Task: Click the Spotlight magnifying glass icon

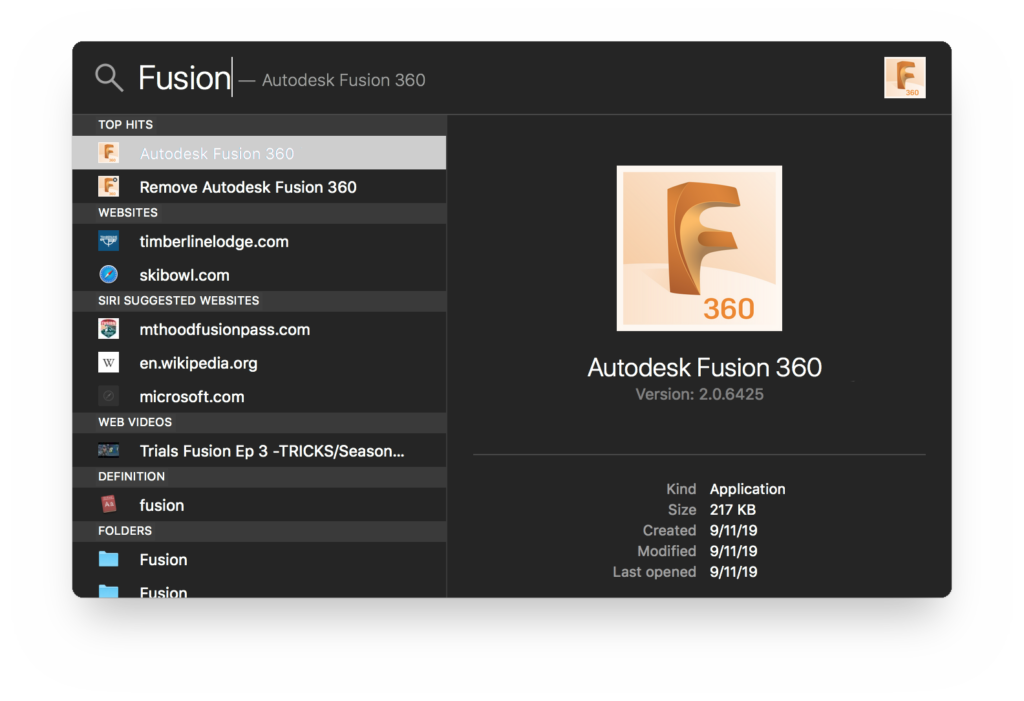Action: pyautogui.click(x=109, y=78)
